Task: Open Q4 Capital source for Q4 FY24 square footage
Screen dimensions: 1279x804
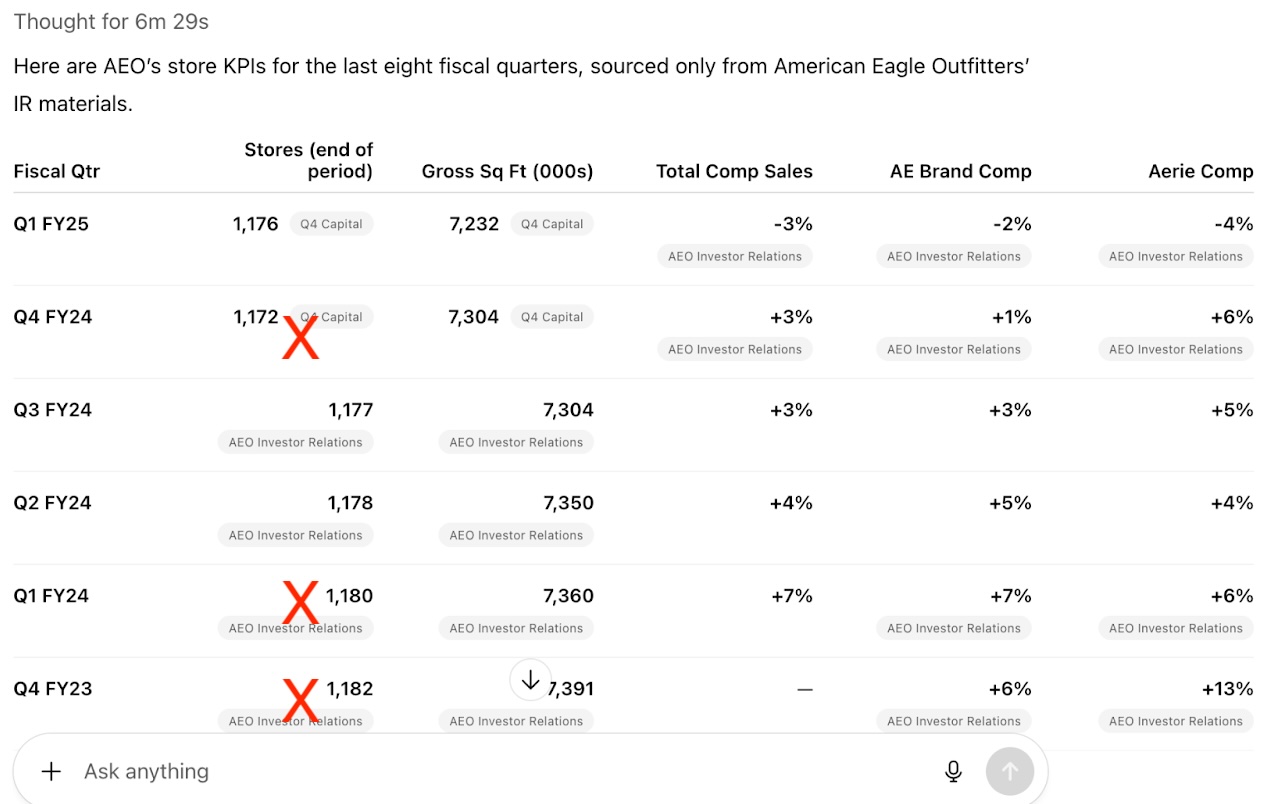Action: (x=551, y=317)
